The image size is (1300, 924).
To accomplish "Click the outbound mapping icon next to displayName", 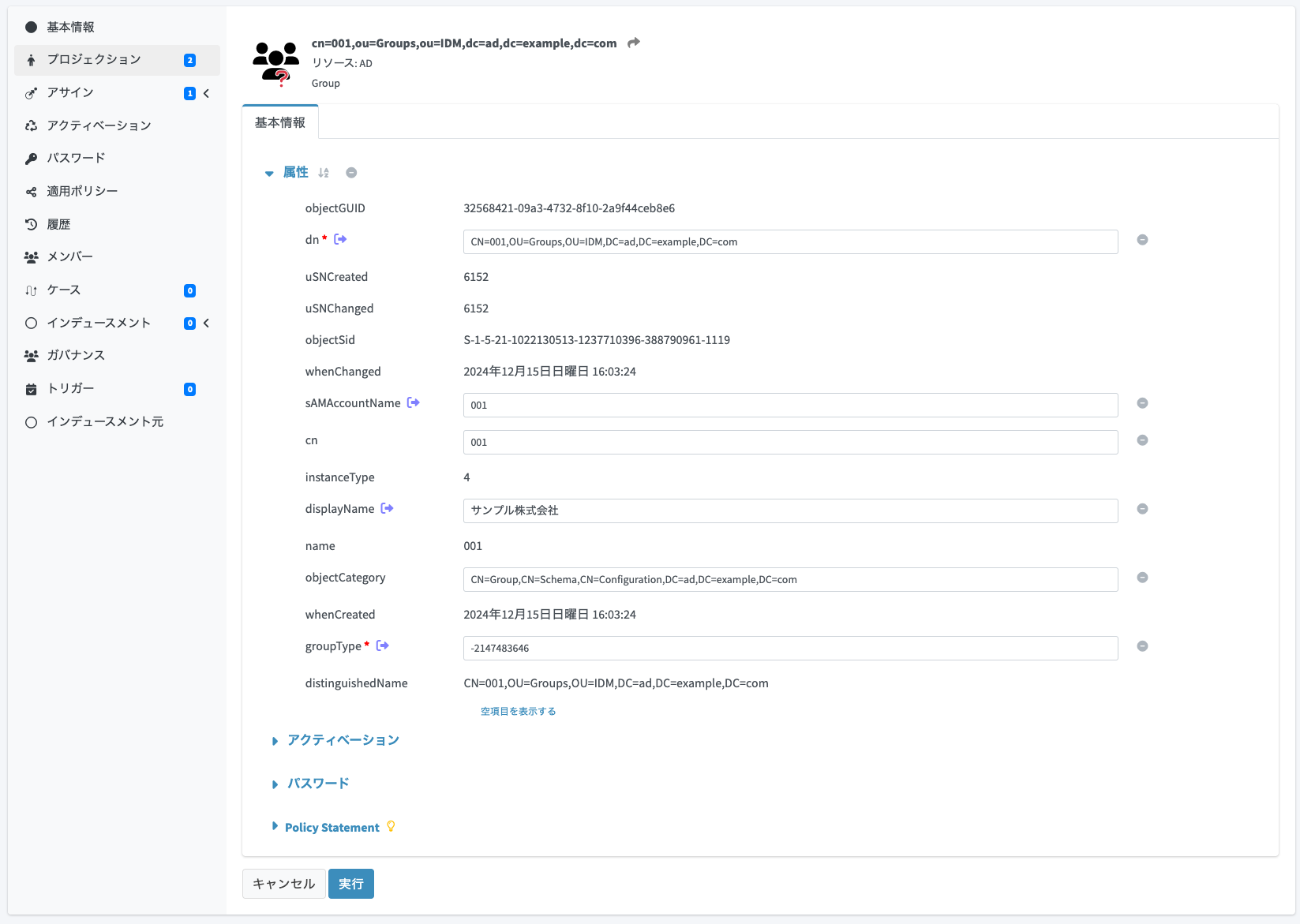I will click(x=388, y=508).
